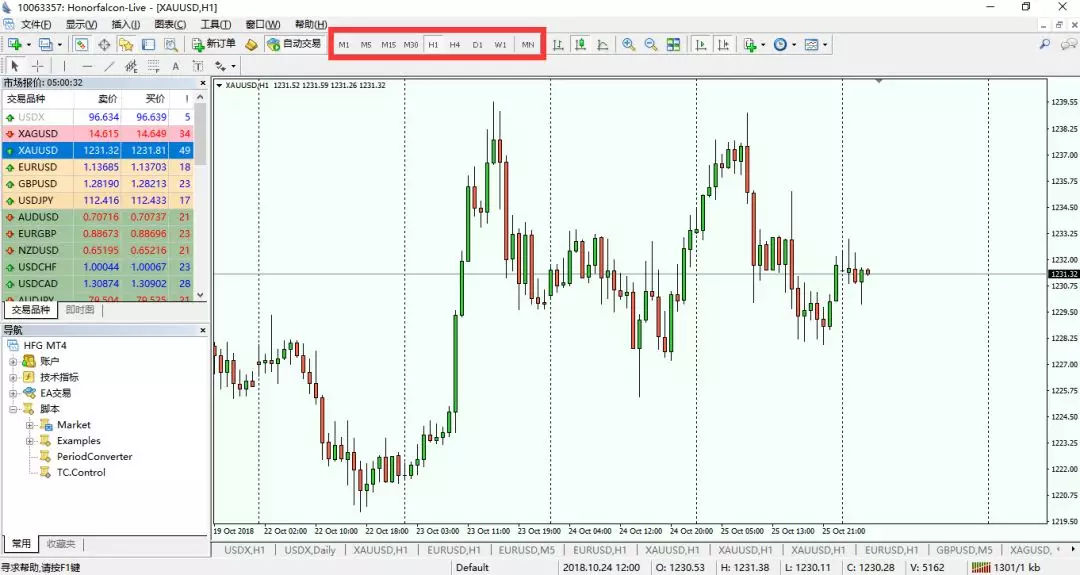Screen dimensions: 1080x575
Task: Select the trendline drawing tool
Action: click(x=111, y=66)
